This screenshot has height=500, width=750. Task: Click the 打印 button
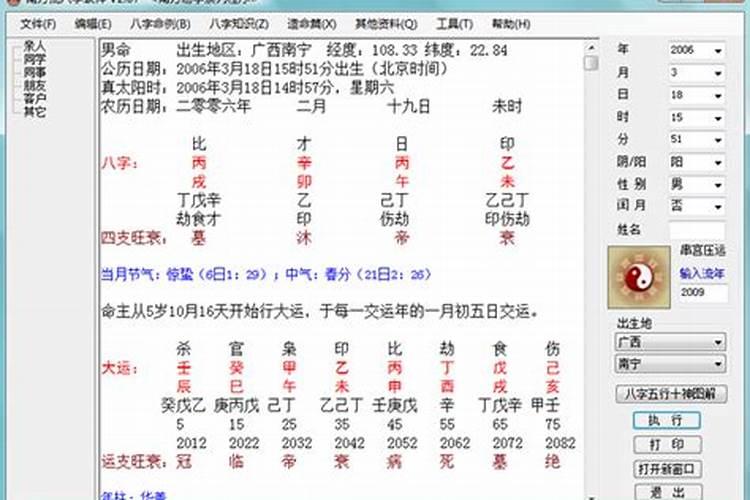coord(667,444)
